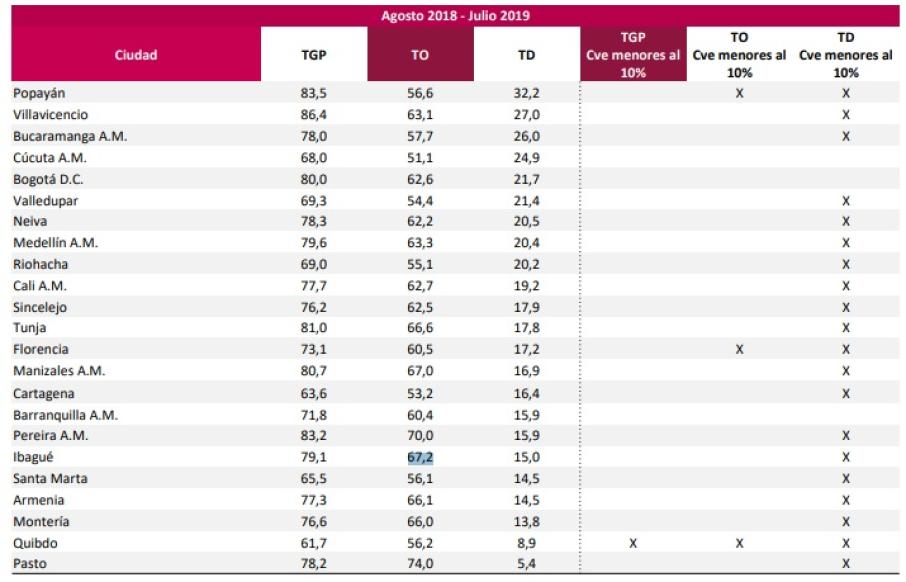Click the white TGP column header
The image size is (906, 582).
(313, 55)
